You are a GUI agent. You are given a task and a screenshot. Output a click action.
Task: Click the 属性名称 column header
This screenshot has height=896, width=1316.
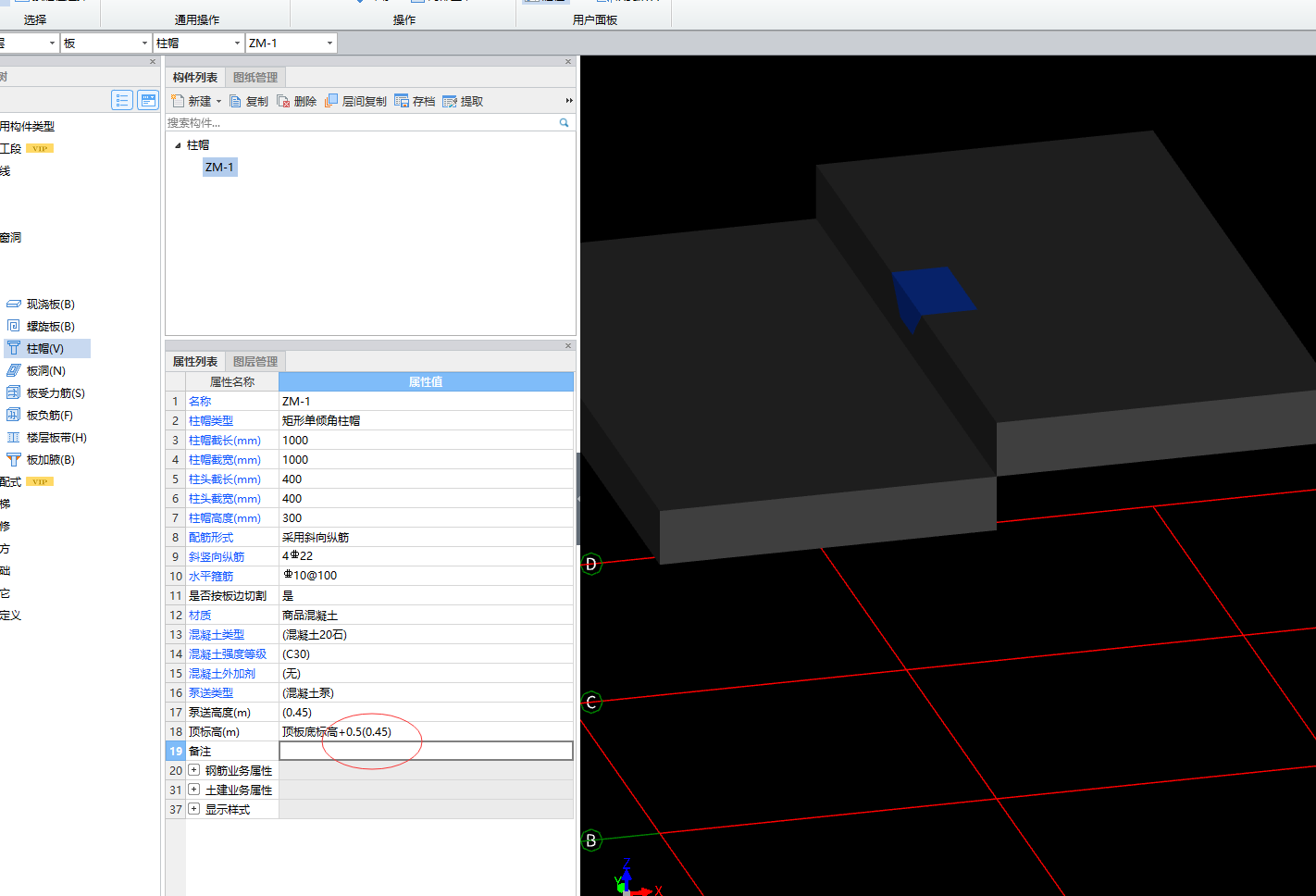pyautogui.click(x=232, y=381)
